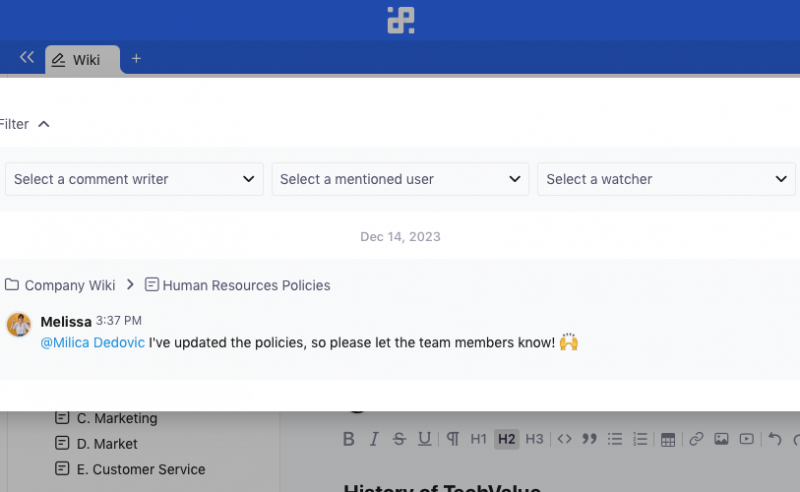Insert an image via the toolbar
The width and height of the screenshot is (800, 492).
pos(721,439)
